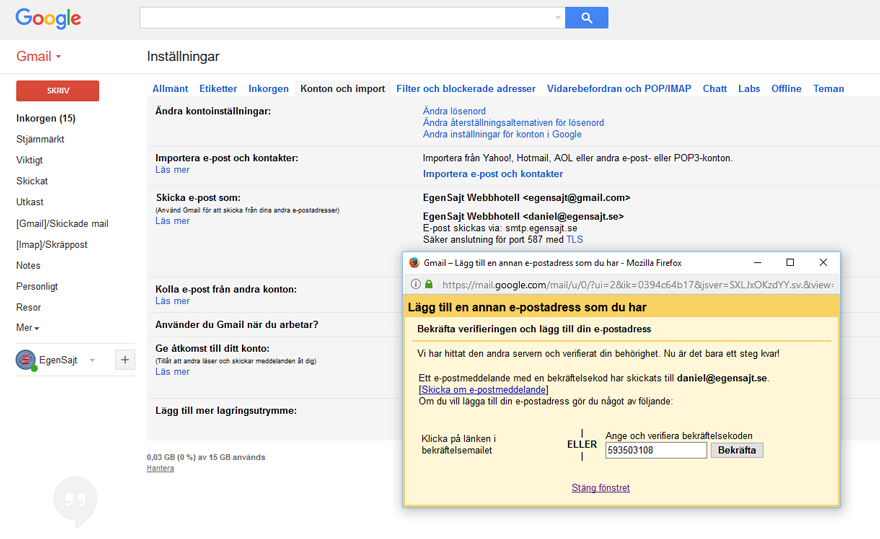Switch to the Teman settings tab
The height and width of the screenshot is (539, 880).
[x=828, y=89]
